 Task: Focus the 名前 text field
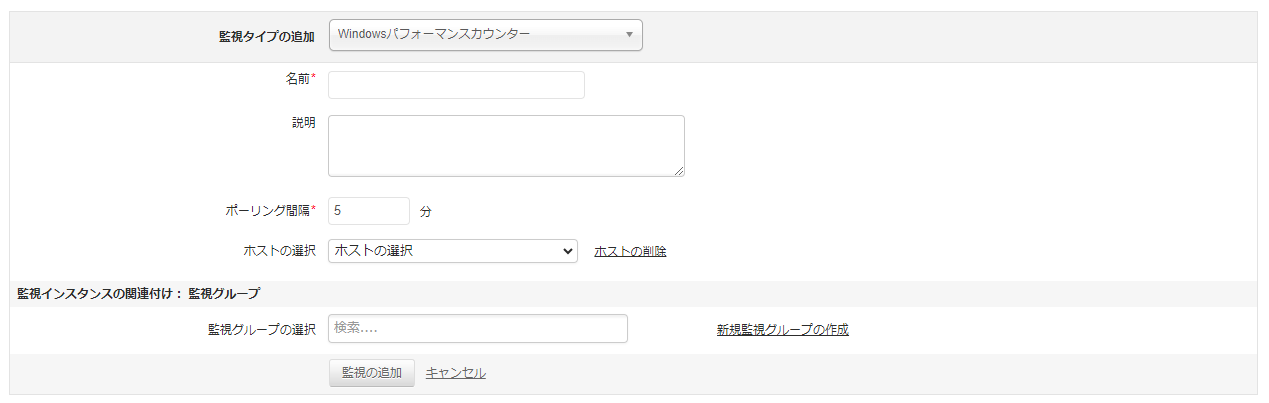[x=456, y=85]
